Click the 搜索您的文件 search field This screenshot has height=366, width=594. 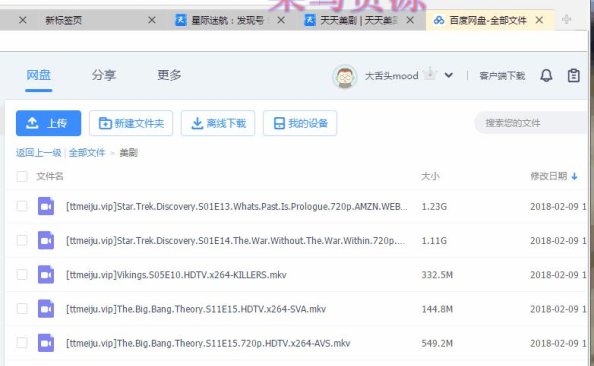[x=532, y=123]
